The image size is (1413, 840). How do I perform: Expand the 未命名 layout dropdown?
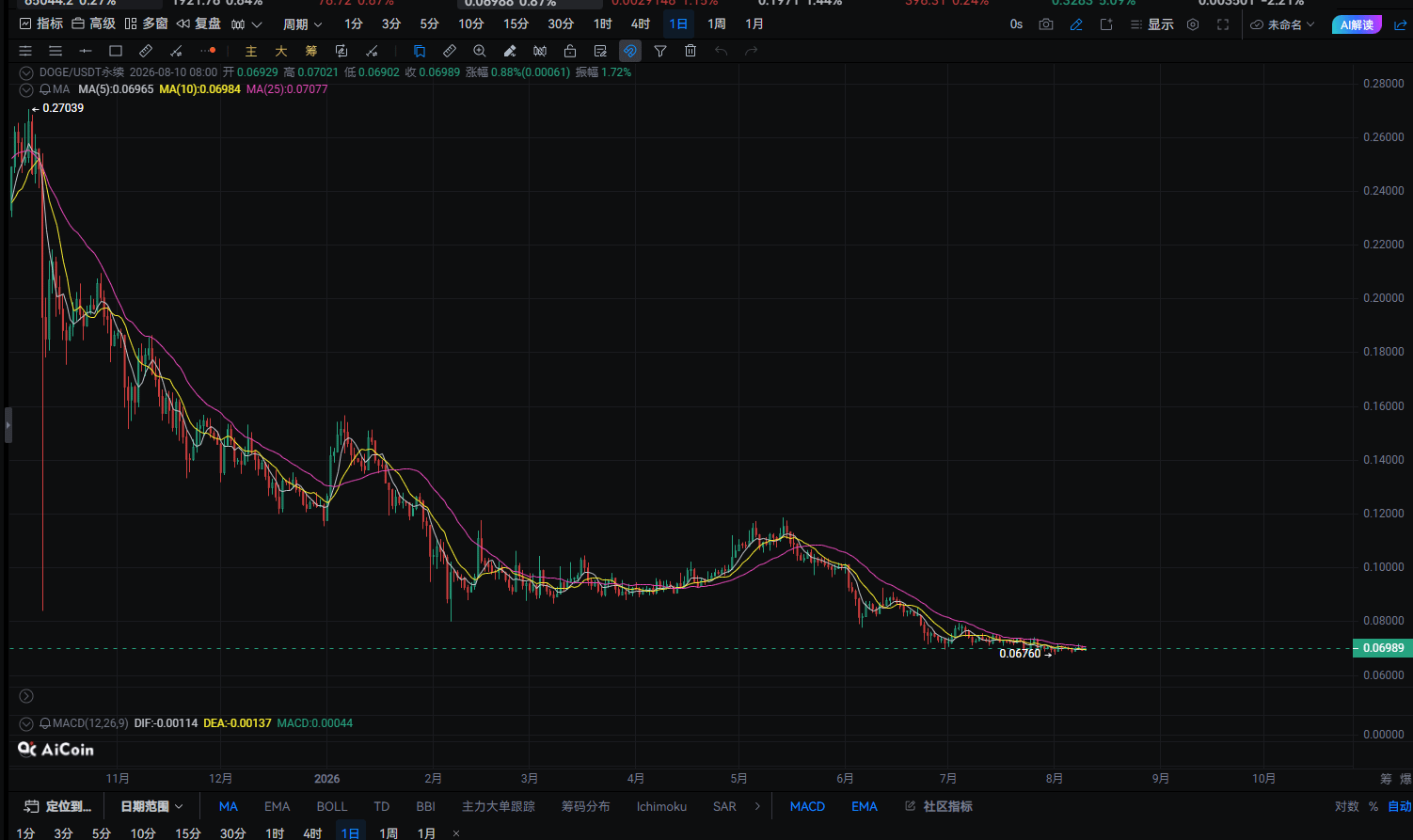click(1282, 24)
